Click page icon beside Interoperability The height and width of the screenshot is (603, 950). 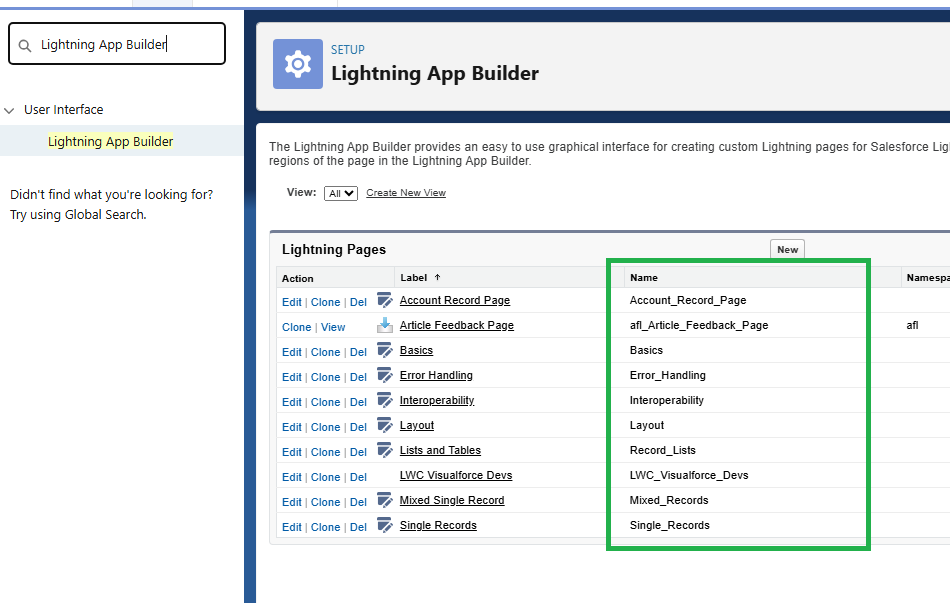click(x=385, y=400)
